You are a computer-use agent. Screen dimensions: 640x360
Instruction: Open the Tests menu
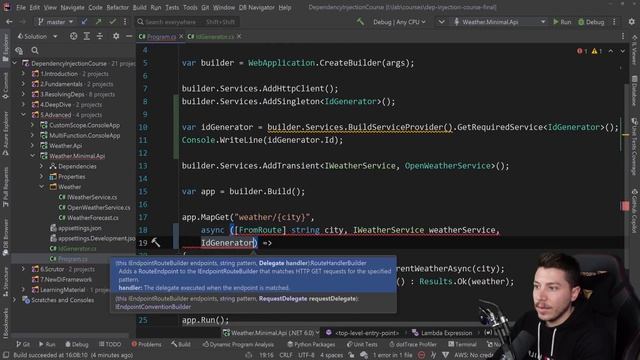172,7
